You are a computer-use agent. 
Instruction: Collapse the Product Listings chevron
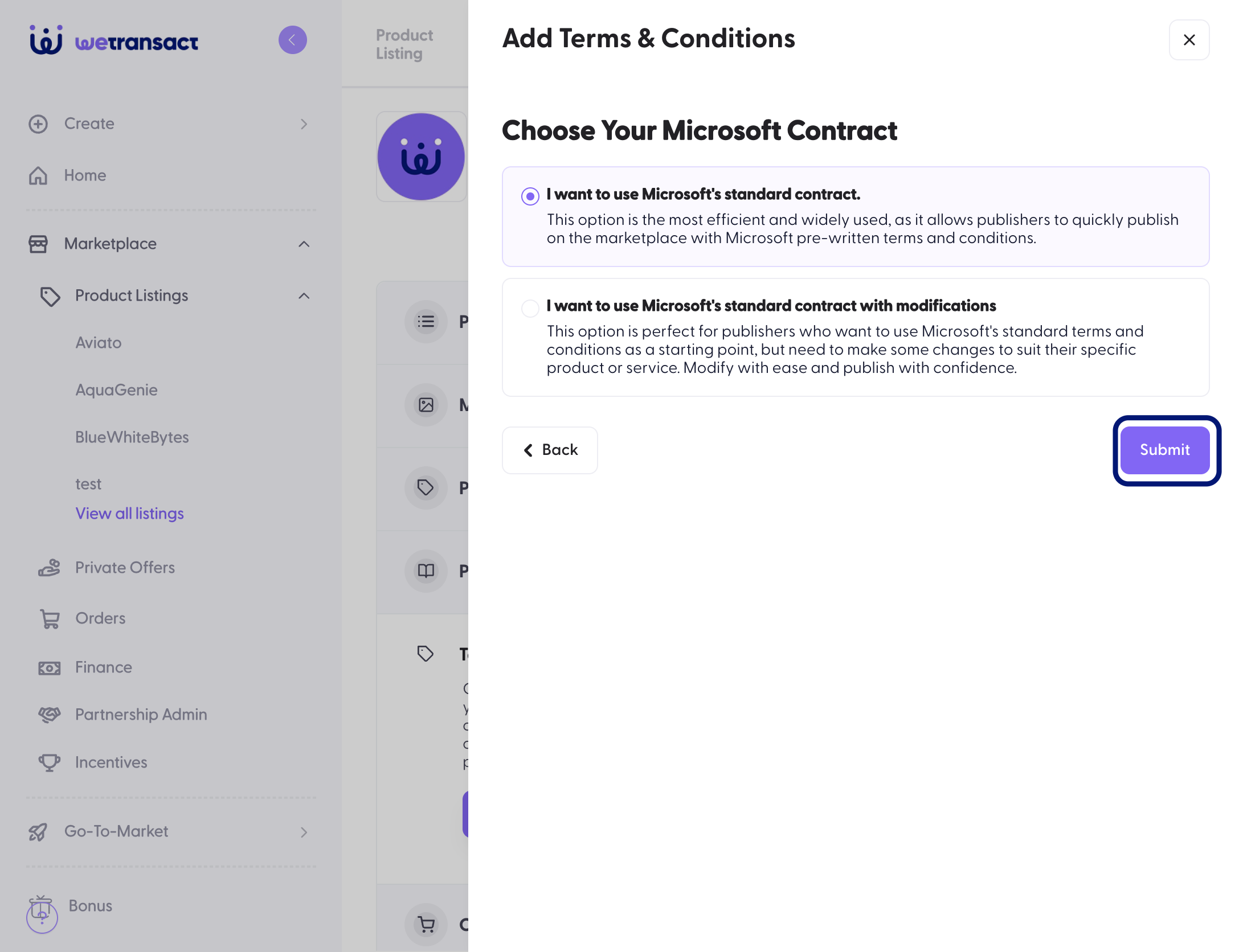pyautogui.click(x=304, y=296)
